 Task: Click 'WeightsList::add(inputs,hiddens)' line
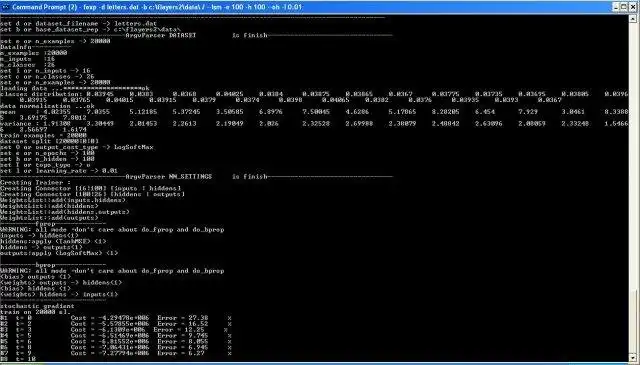point(63,200)
